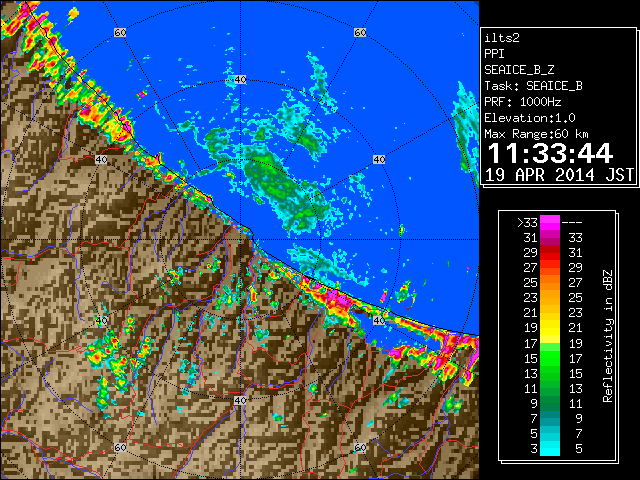Click the ">33" legend label

click(527, 223)
